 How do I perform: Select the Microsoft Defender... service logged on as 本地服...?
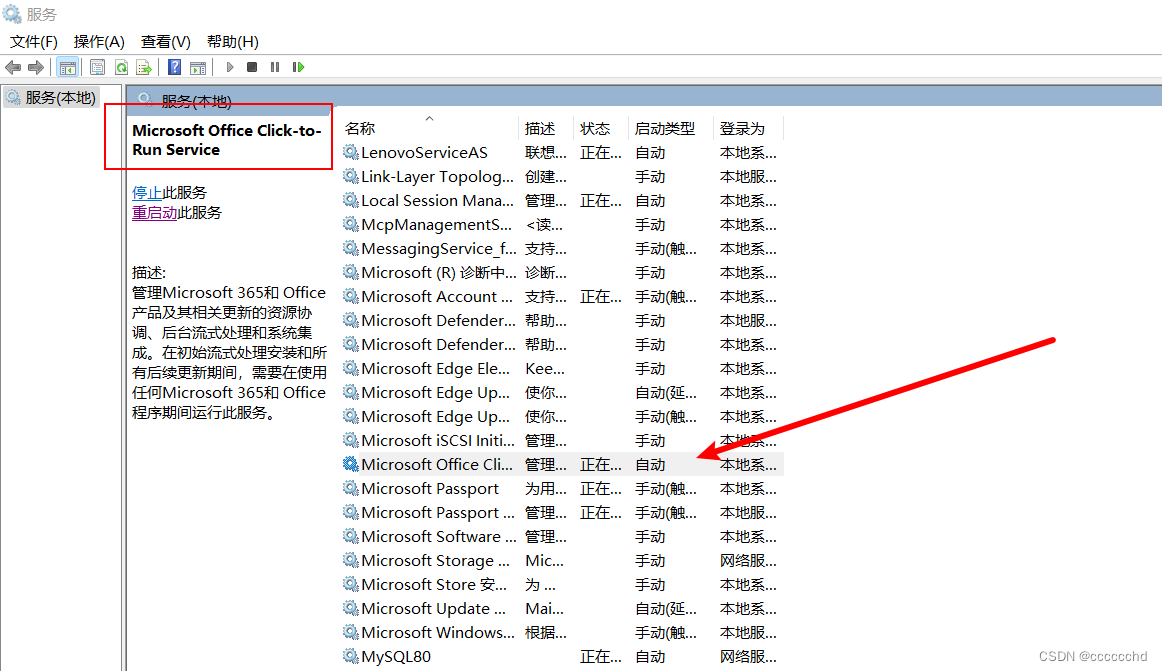click(x=562, y=320)
